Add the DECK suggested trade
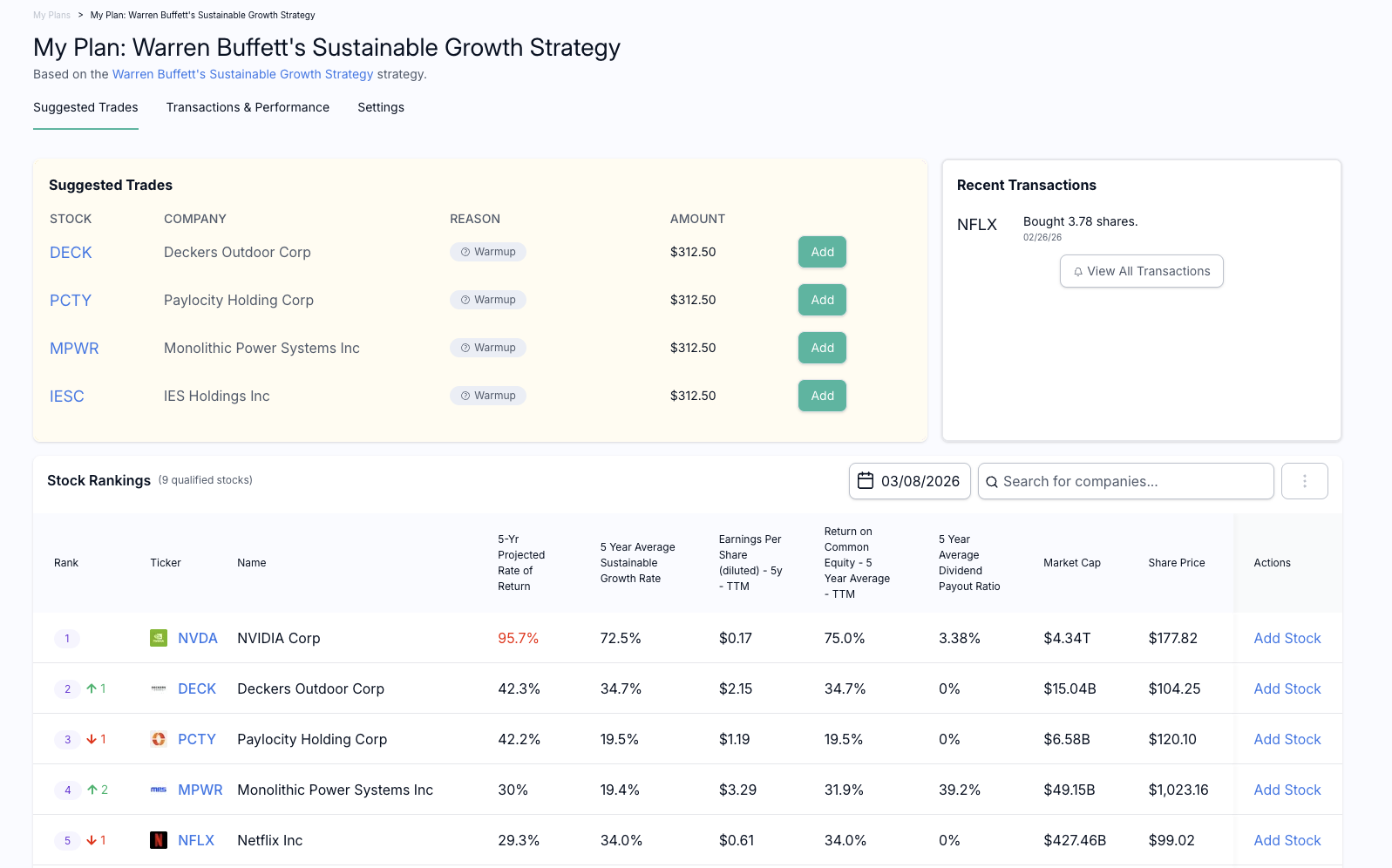The height and width of the screenshot is (868, 1392). (x=822, y=252)
